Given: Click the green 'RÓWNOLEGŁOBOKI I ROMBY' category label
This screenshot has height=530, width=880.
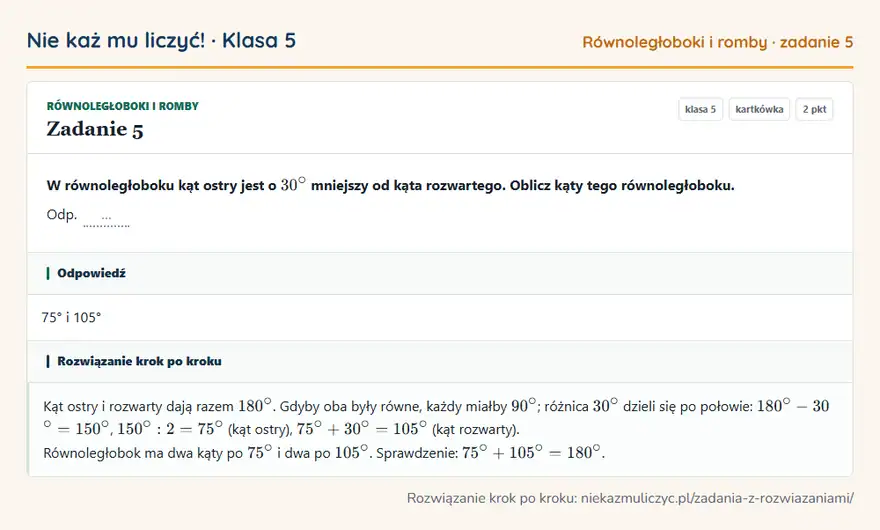Looking at the screenshot, I should 122,106.
